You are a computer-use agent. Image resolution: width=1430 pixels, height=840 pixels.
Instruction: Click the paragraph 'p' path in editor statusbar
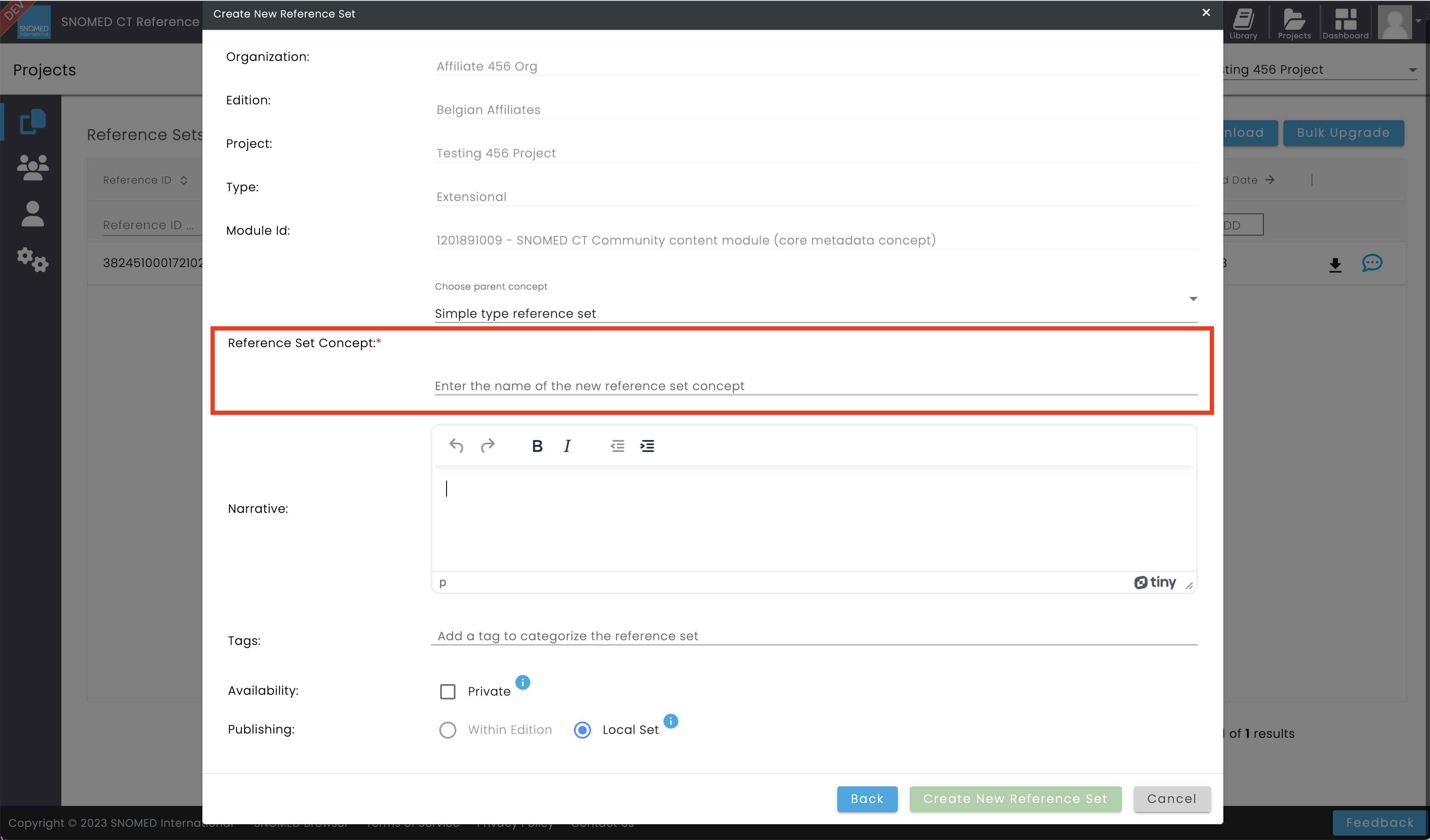pos(442,582)
